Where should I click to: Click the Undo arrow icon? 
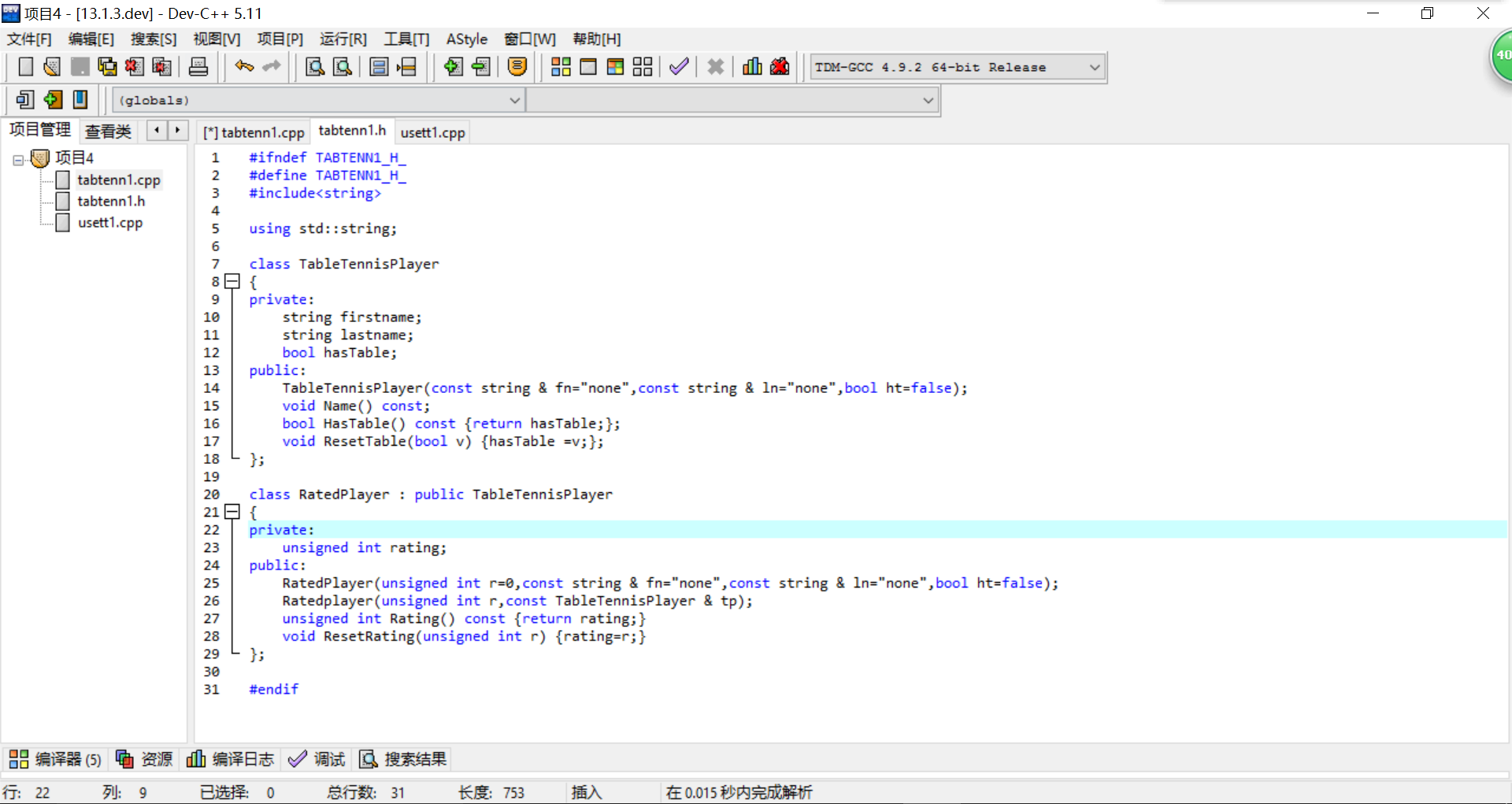(x=244, y=67)
